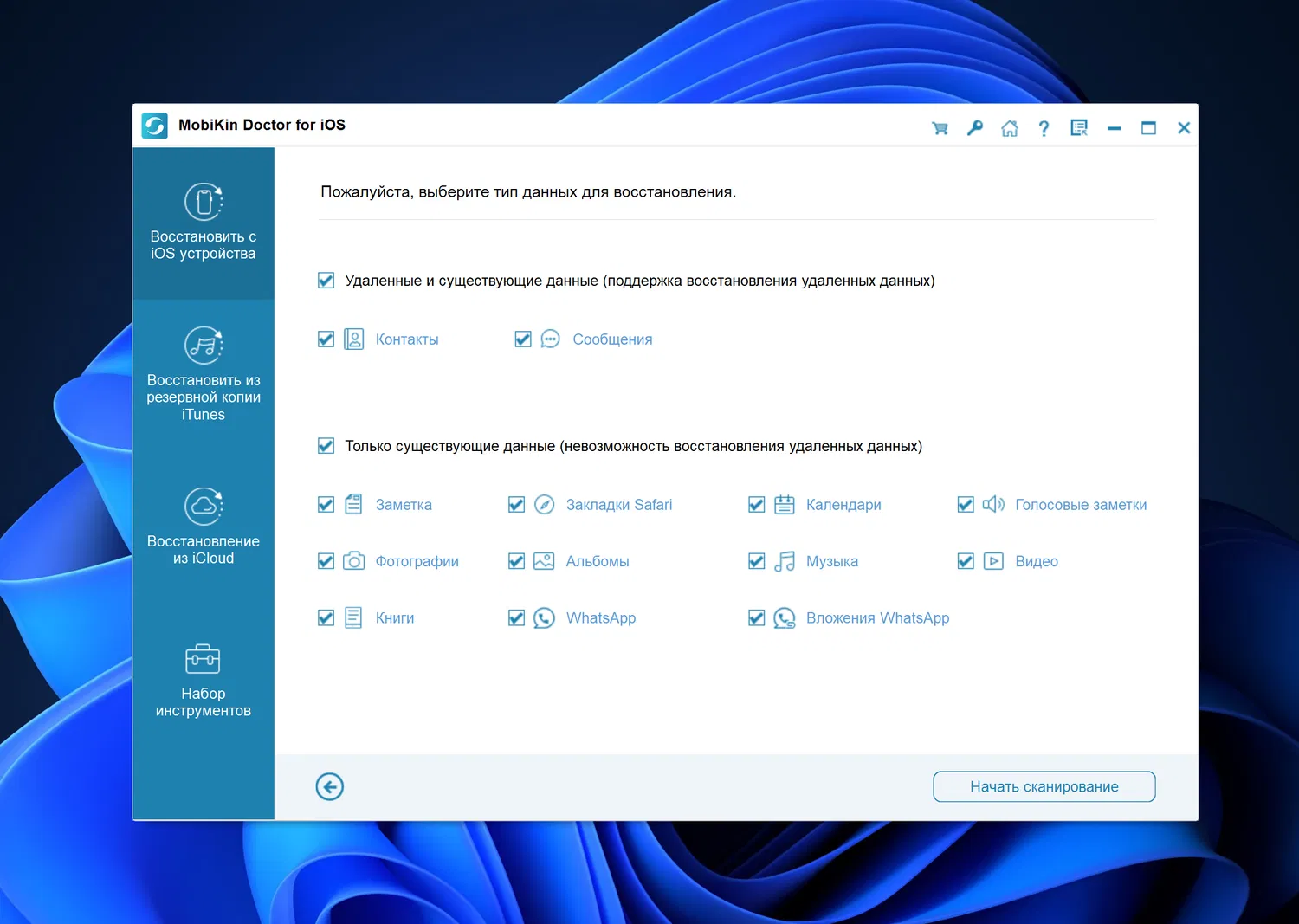Uncheck Удаленные и существующие данные group checkbox

pyautogui.click(x=326, y=281)
